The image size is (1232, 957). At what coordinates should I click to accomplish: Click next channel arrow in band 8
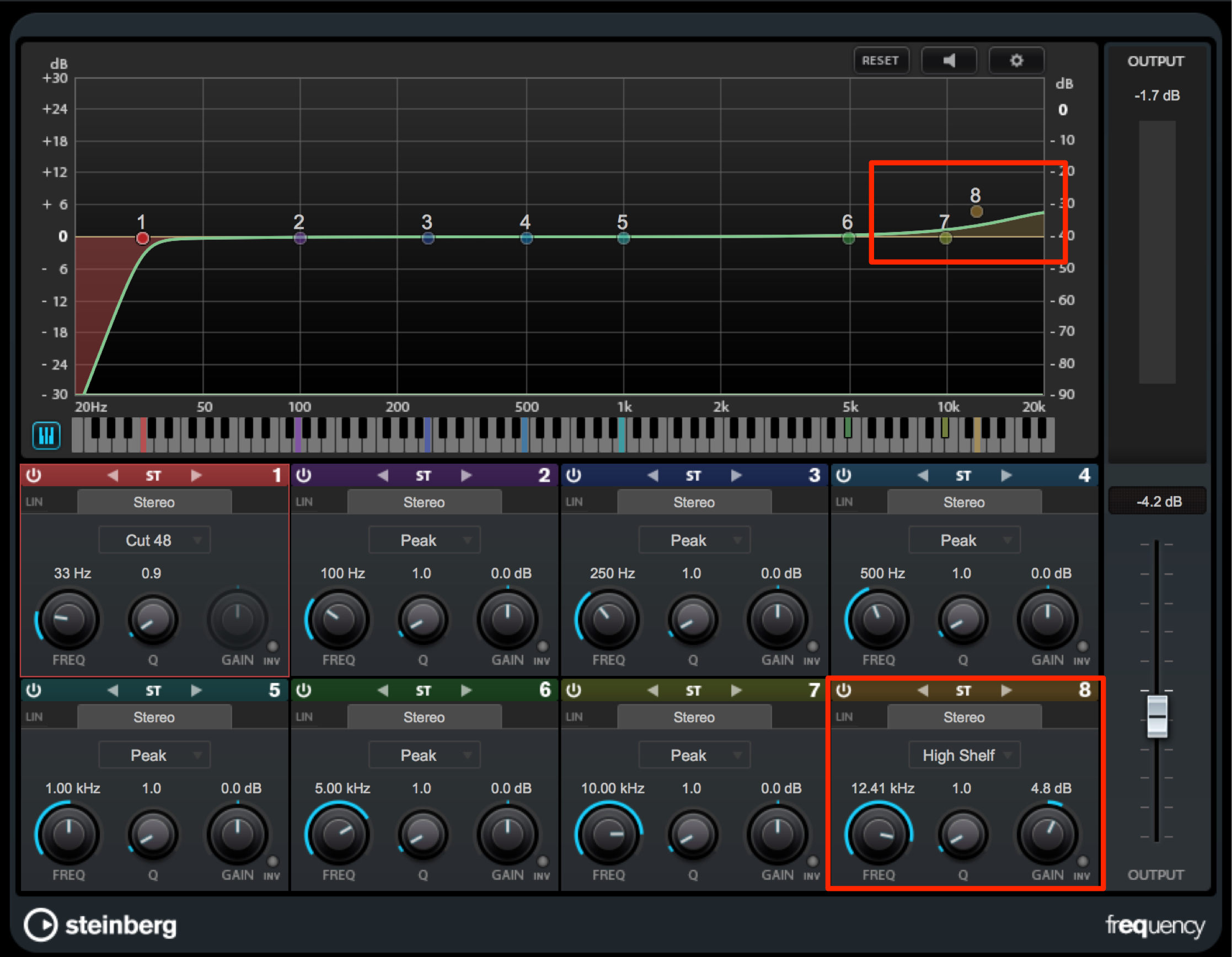[x=1006, y=690]
